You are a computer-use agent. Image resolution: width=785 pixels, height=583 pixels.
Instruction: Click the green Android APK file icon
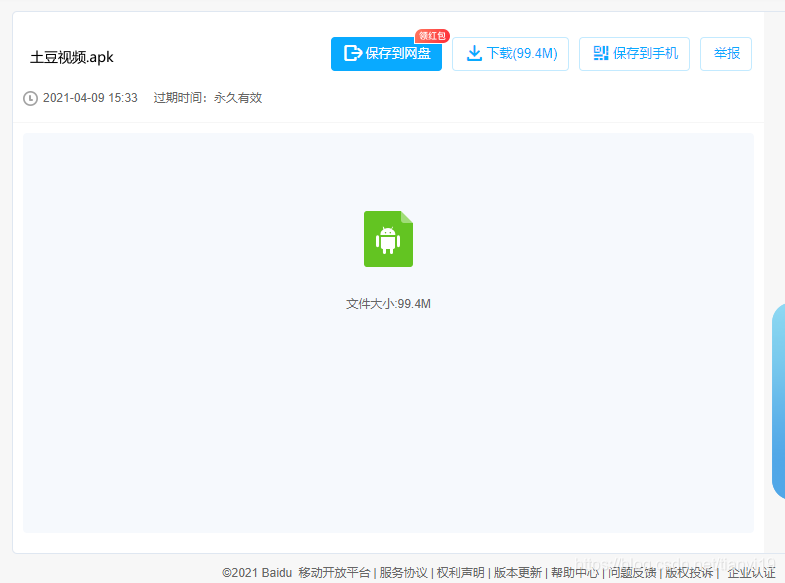(x=388, y=239)
